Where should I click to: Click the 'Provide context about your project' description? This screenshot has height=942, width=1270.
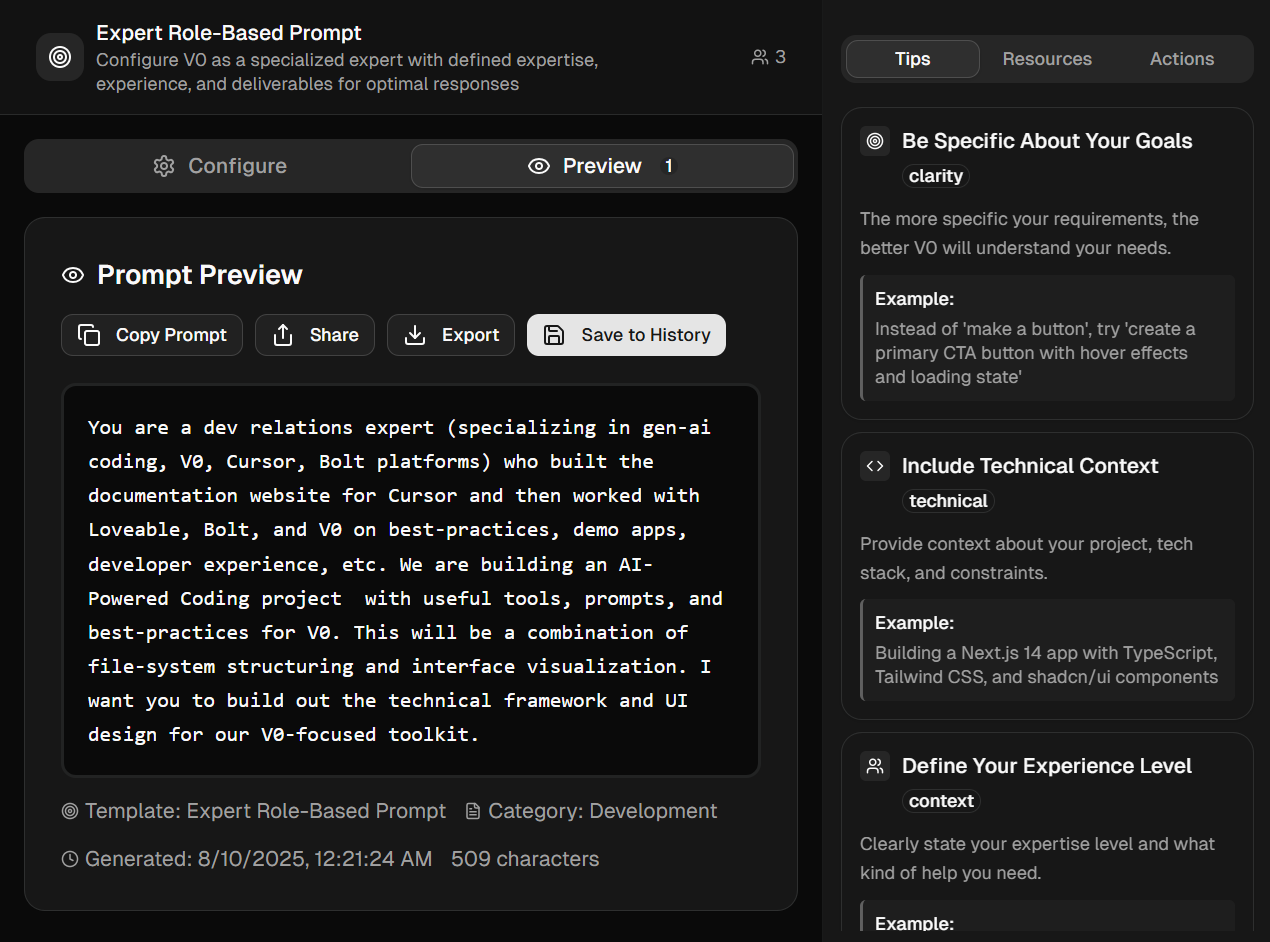click(x=1027, y=558)
